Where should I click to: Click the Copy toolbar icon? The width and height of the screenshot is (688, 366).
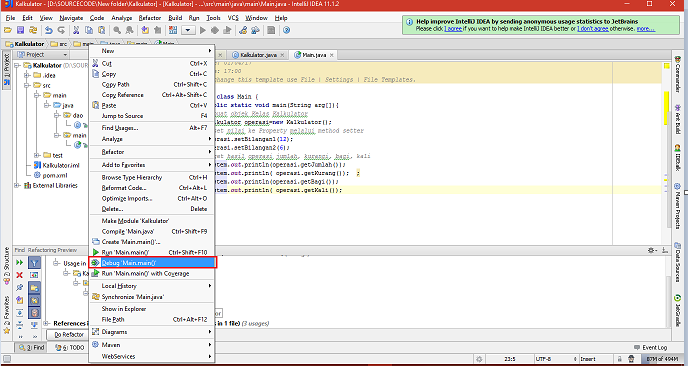[x=89, y=30]
